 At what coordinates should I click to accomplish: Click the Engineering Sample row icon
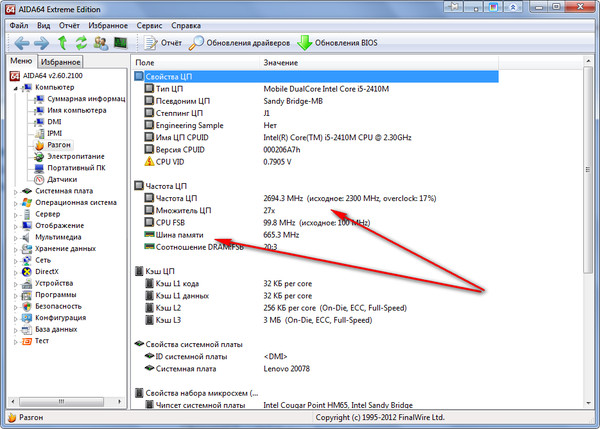click(x=149, y=125)
